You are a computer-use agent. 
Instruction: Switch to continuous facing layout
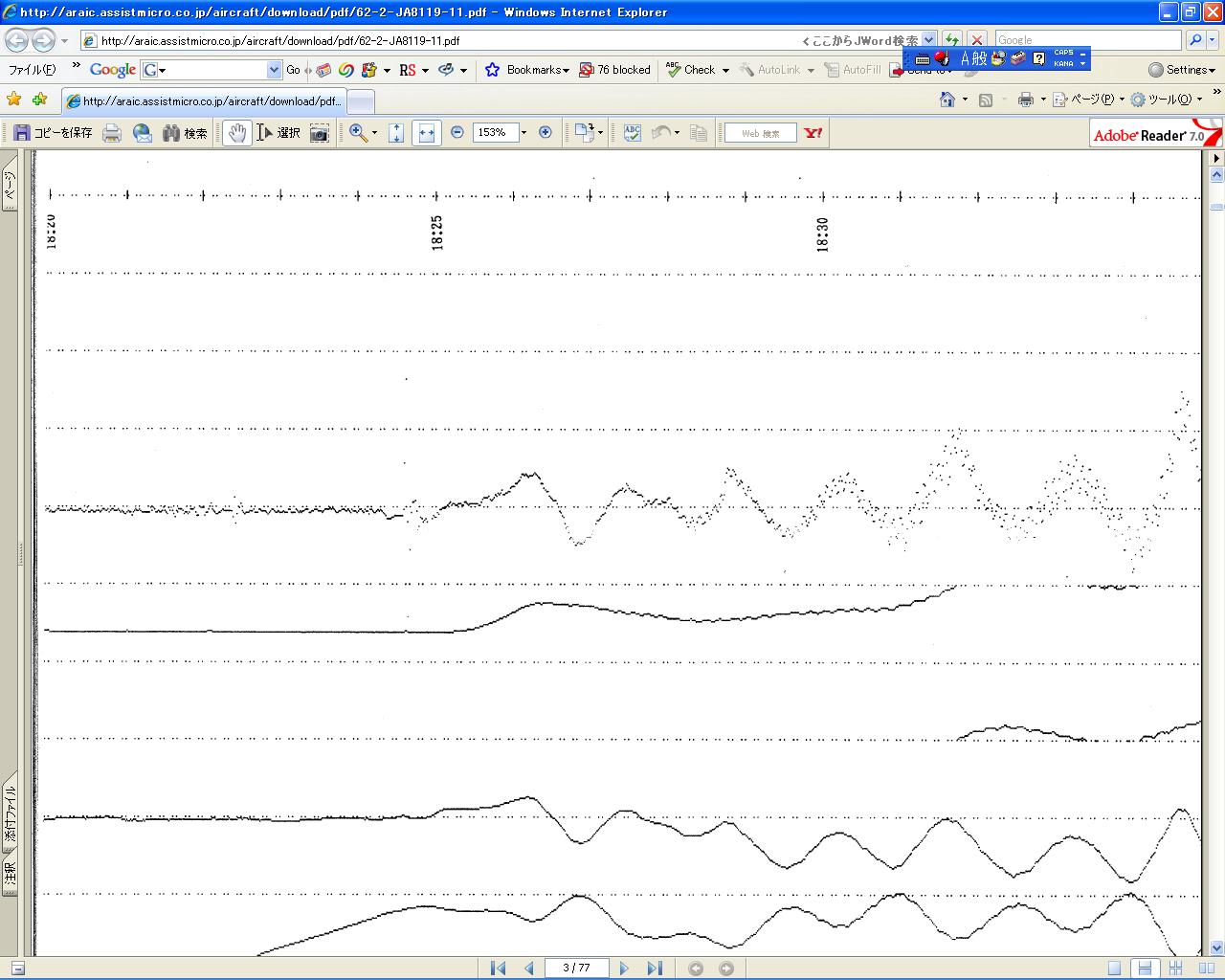[1175, 968]
